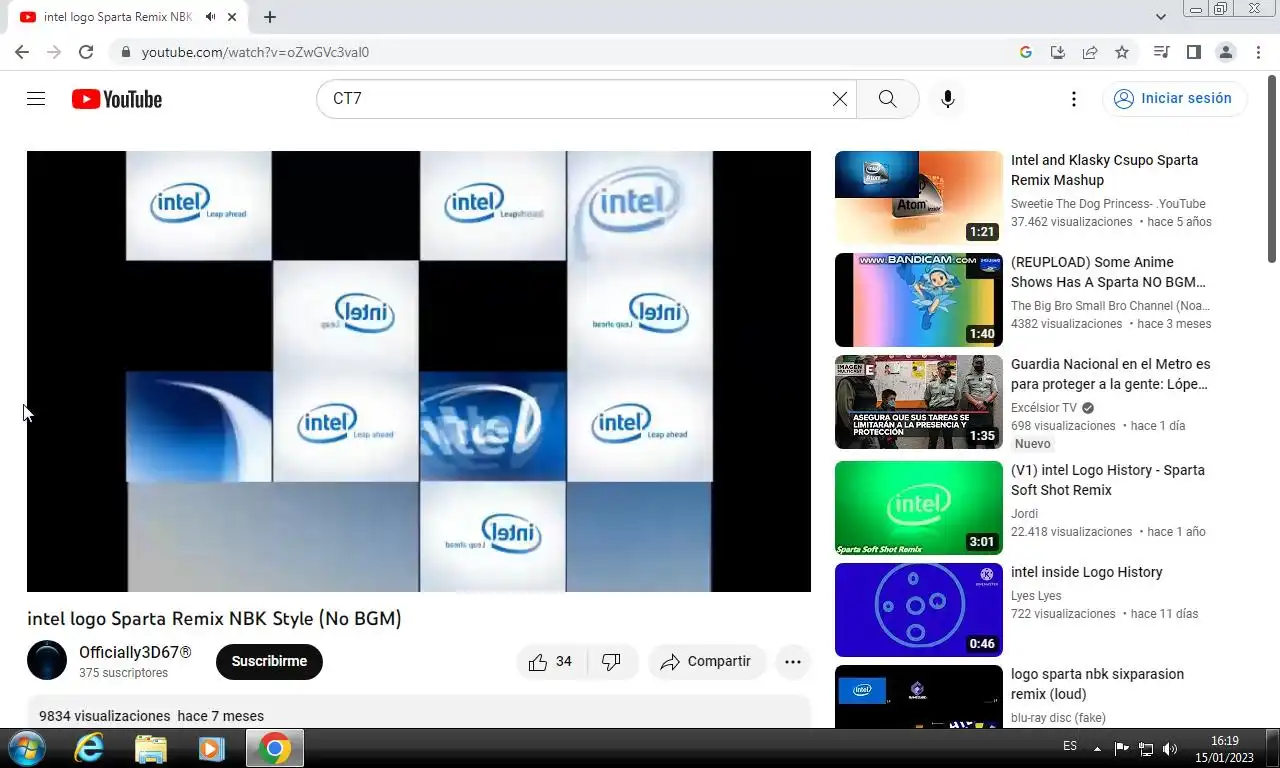Open Intel and Klasky Csupo thumbnail
Image resolution: width=1280 pixels, height=768 pixels.
pyautogui.click(x=919, y=198)
